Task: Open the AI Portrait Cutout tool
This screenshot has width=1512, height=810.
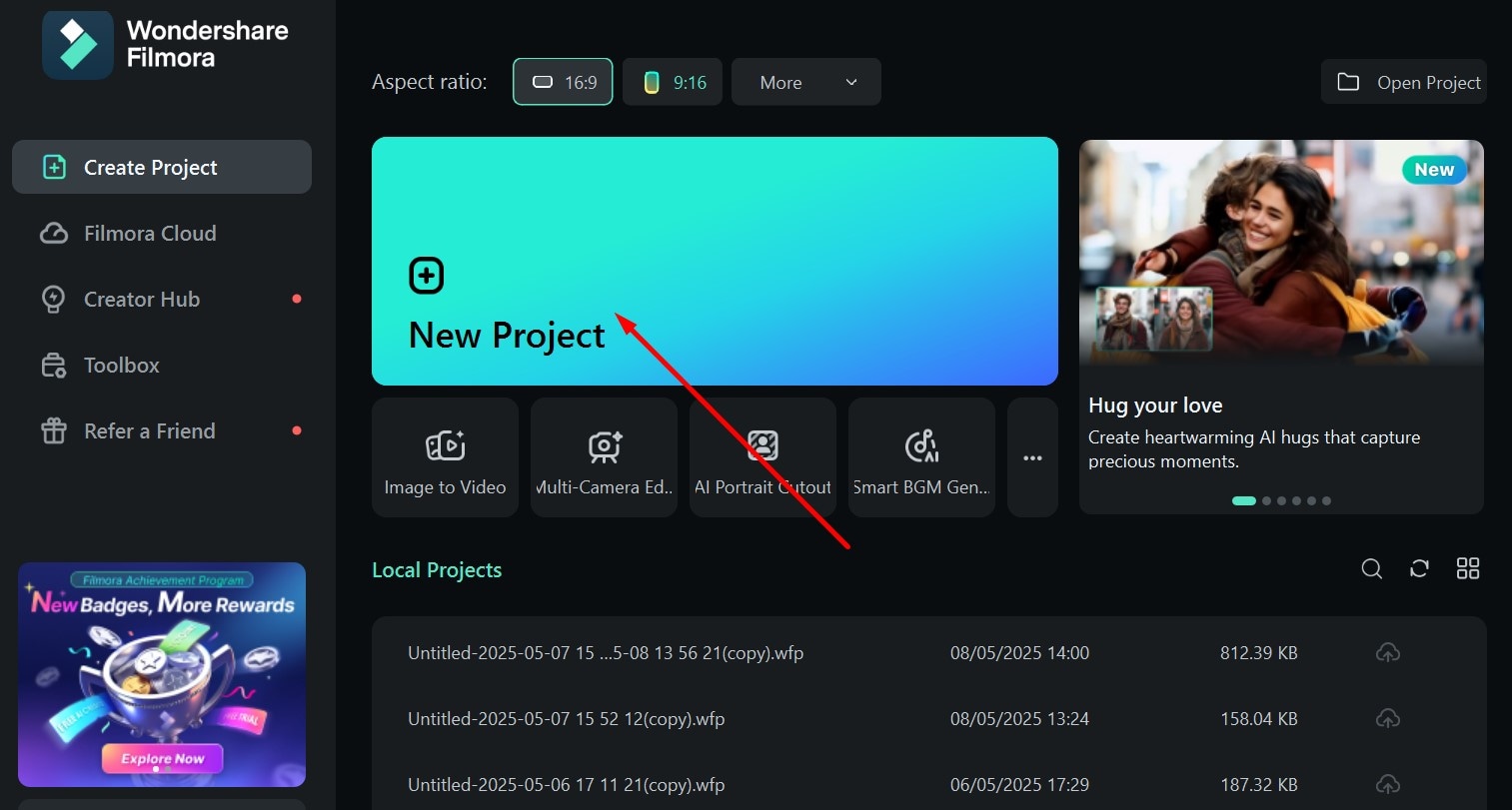Action: (762, 457)
